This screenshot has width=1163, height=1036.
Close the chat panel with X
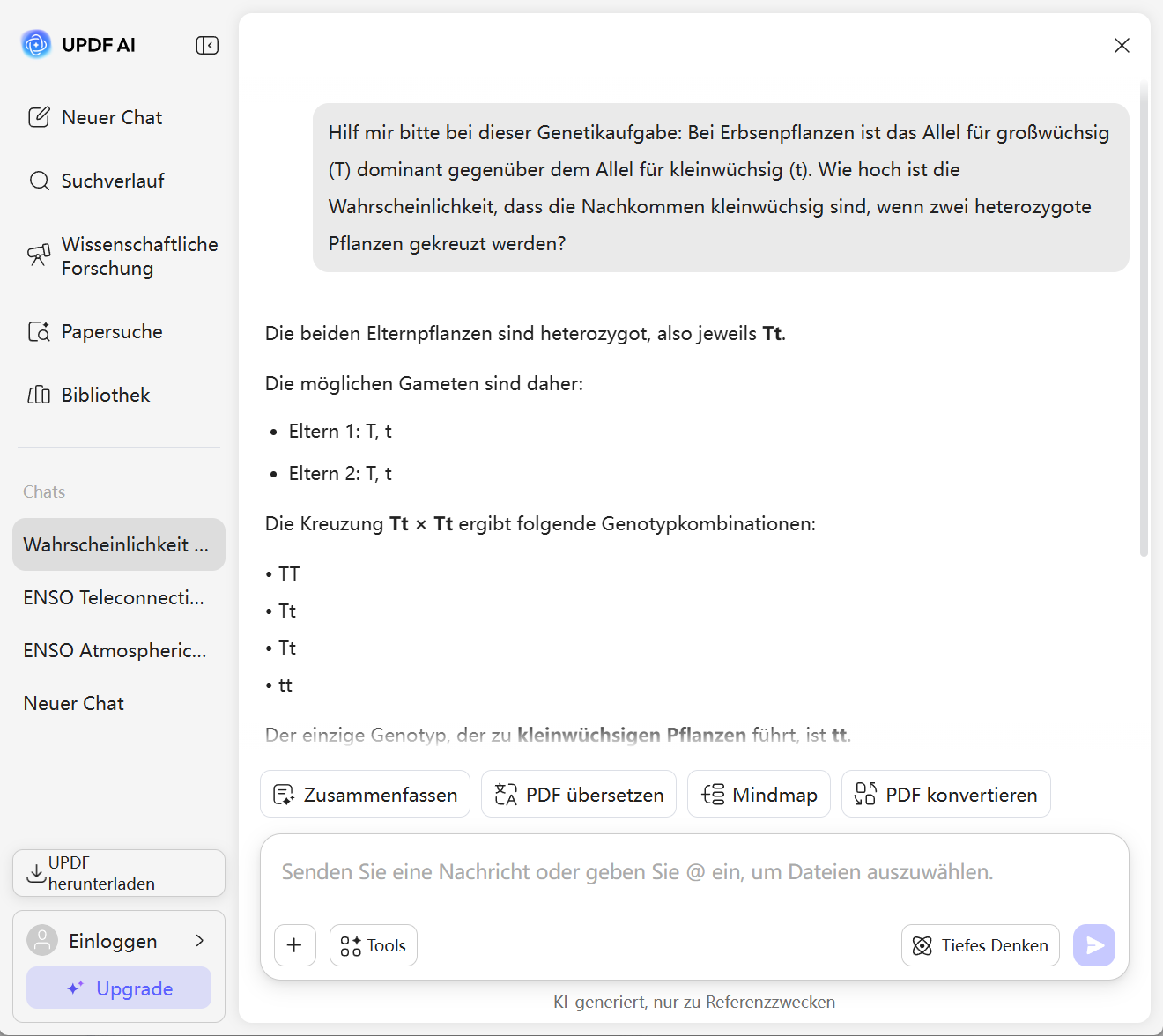coord(1122,45)
